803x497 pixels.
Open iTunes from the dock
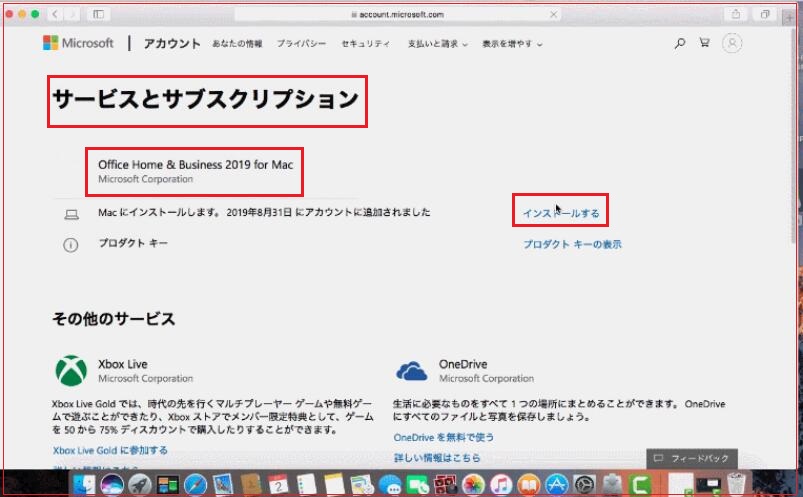coord(501,484)
